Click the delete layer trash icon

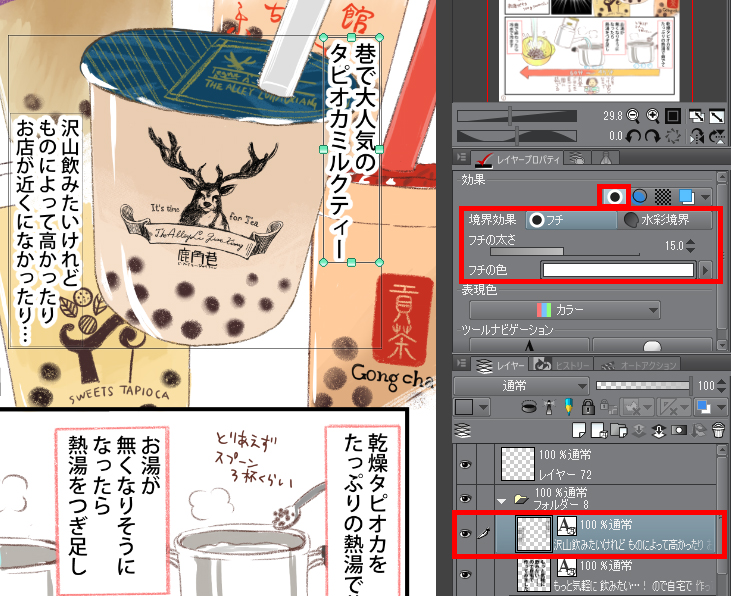(x=716, y=429)
